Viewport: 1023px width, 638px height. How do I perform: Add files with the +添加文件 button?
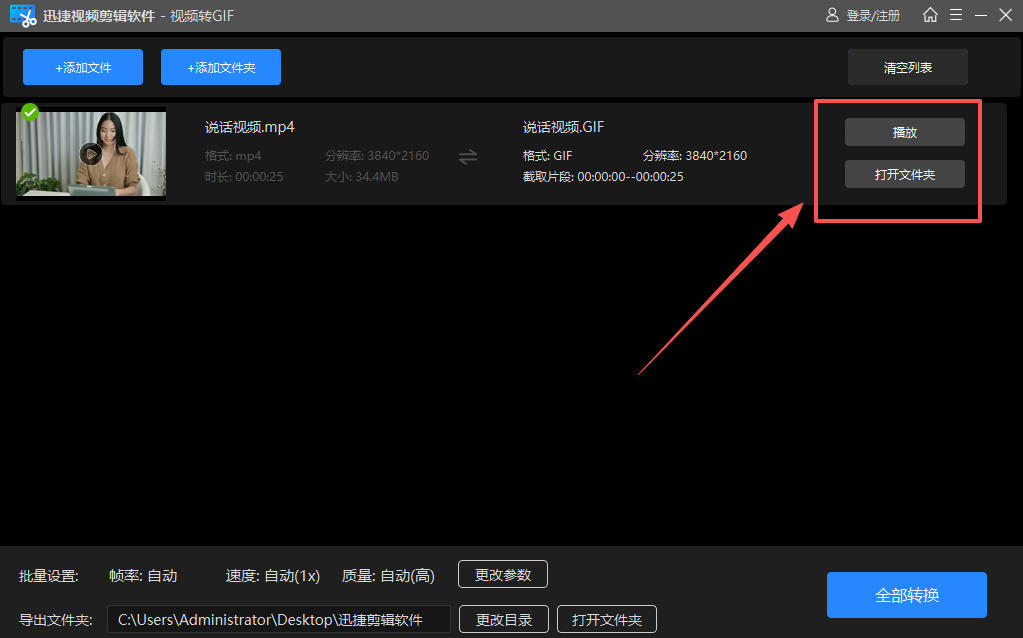pyautogui.click(x=82, y=66)
